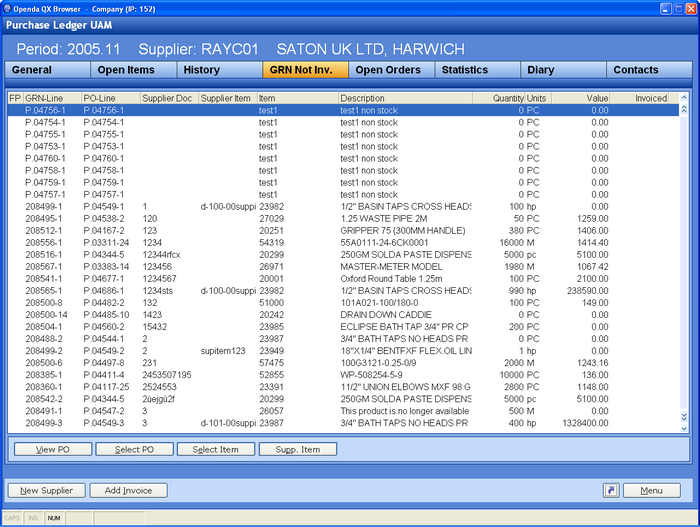Click value 1328400.00
This screenshot has width=700, height=527.
tap(585, 423)
